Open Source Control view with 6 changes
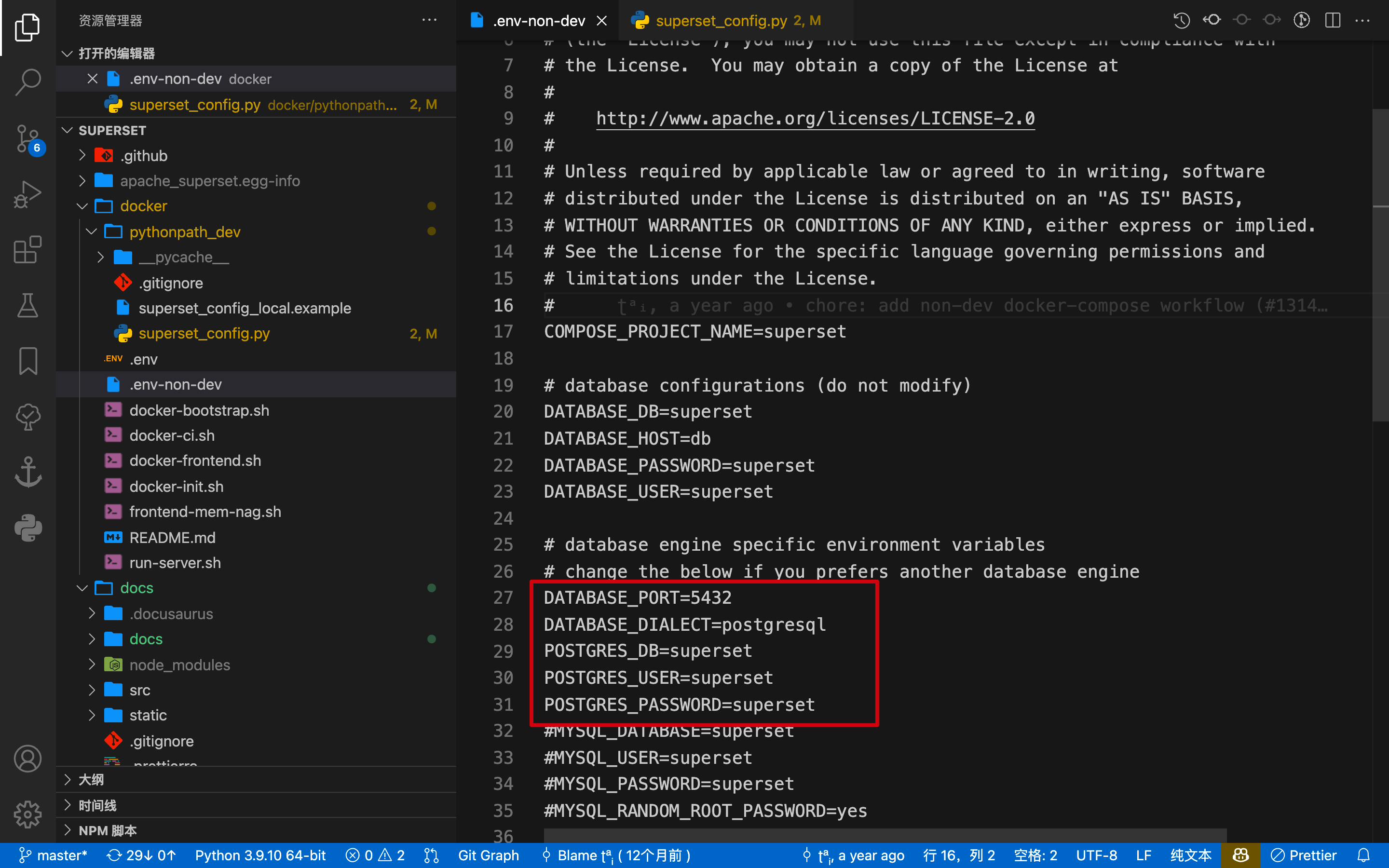1389x868 pixels. [27, 138]
